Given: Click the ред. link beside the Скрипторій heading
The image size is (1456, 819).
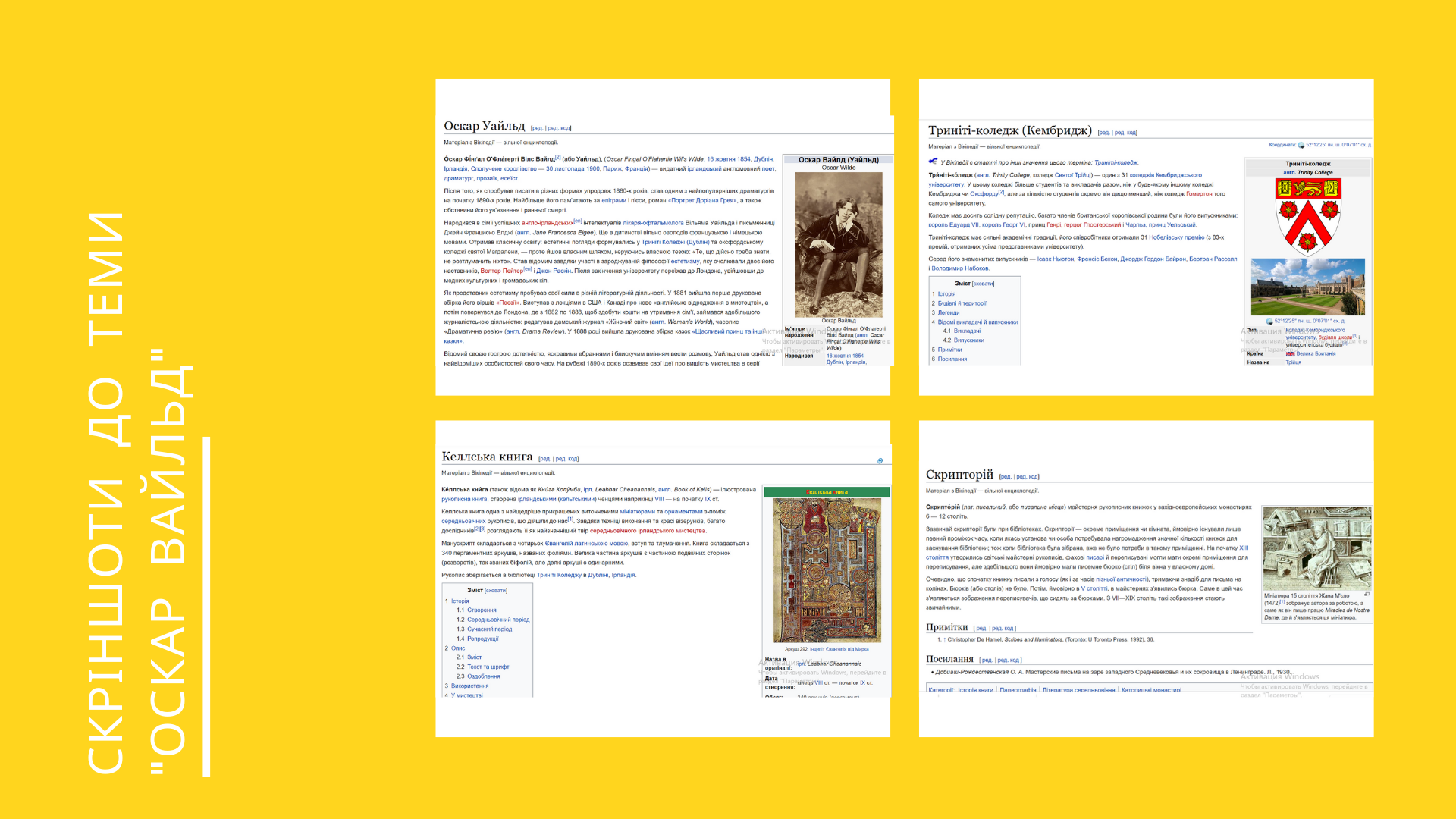Looking at the screenshot, I should click(1005, 477).
